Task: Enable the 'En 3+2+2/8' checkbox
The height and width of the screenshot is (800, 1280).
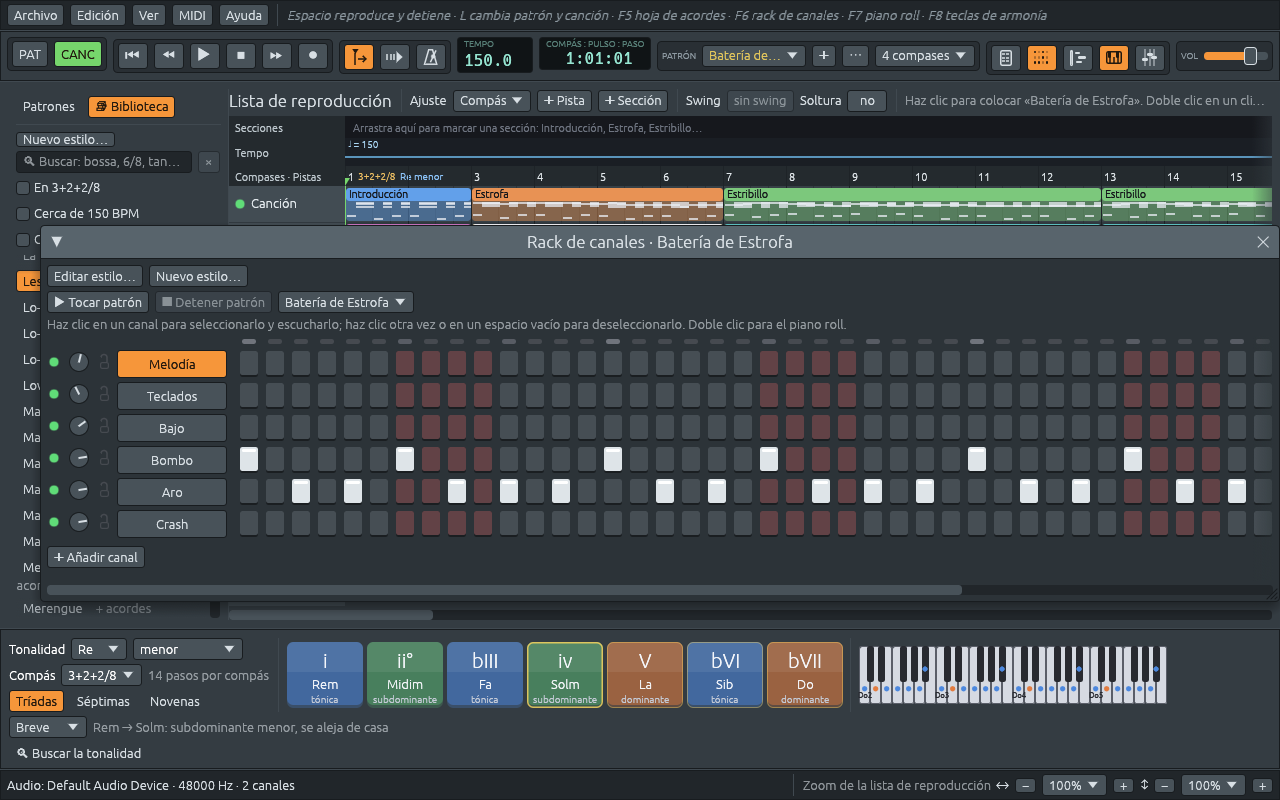Action: coord(23,187)
